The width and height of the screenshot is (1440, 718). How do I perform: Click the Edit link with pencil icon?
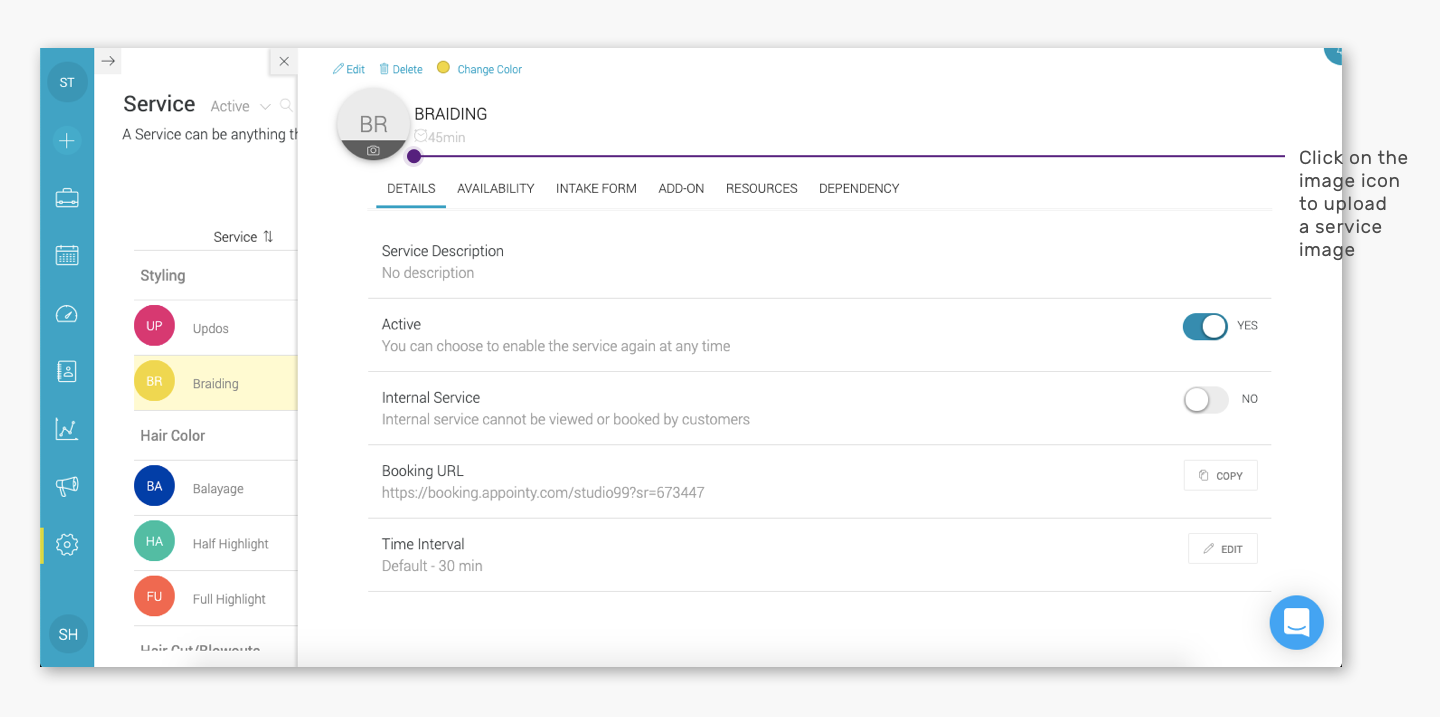349,69
